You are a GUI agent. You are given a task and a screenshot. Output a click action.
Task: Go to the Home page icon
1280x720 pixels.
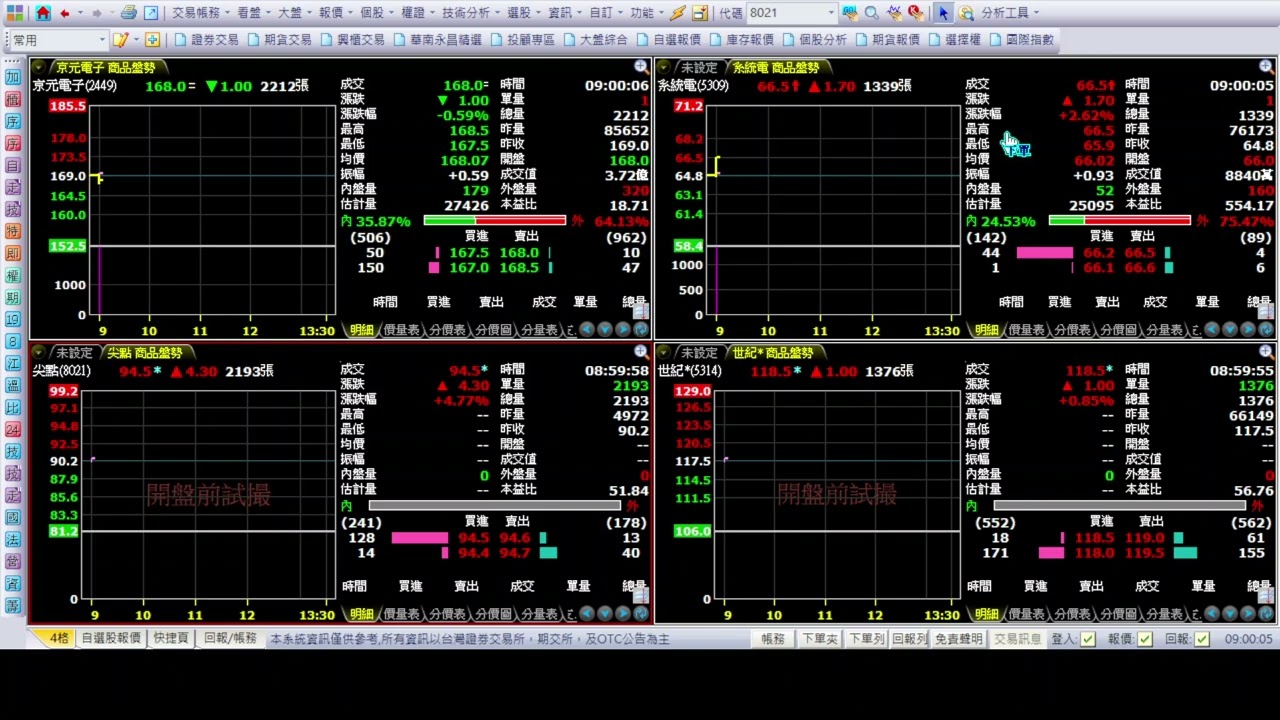[42, 13]
